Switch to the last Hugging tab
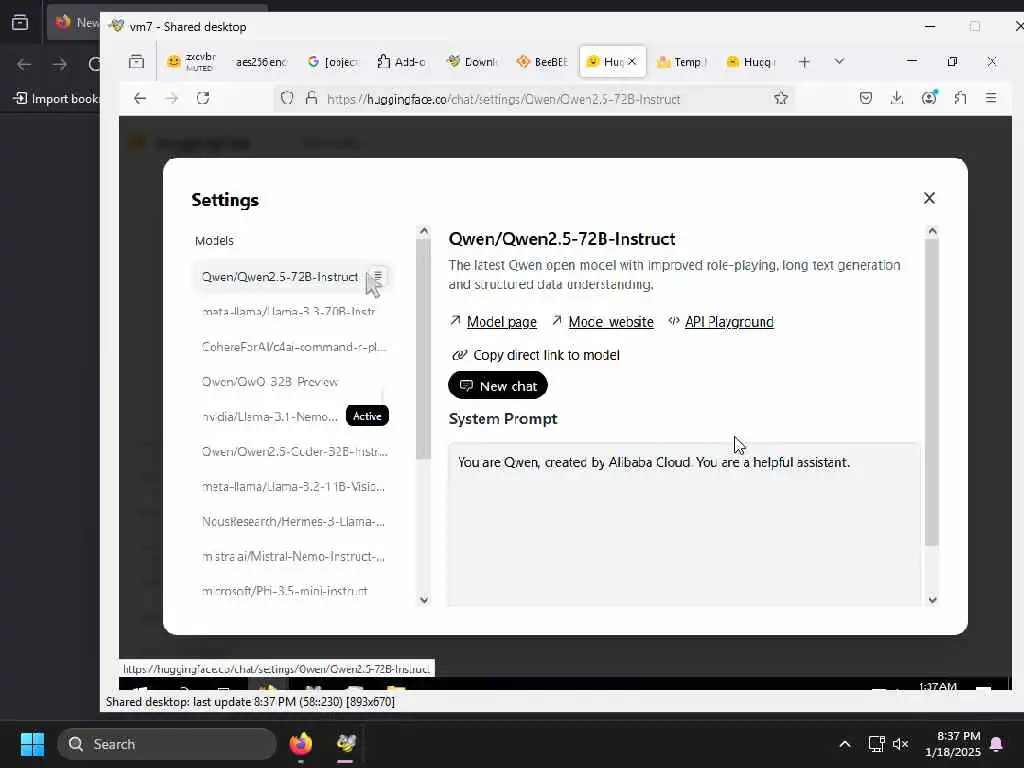The height and width of the screenshot is (768, 1024). [751, 62]
